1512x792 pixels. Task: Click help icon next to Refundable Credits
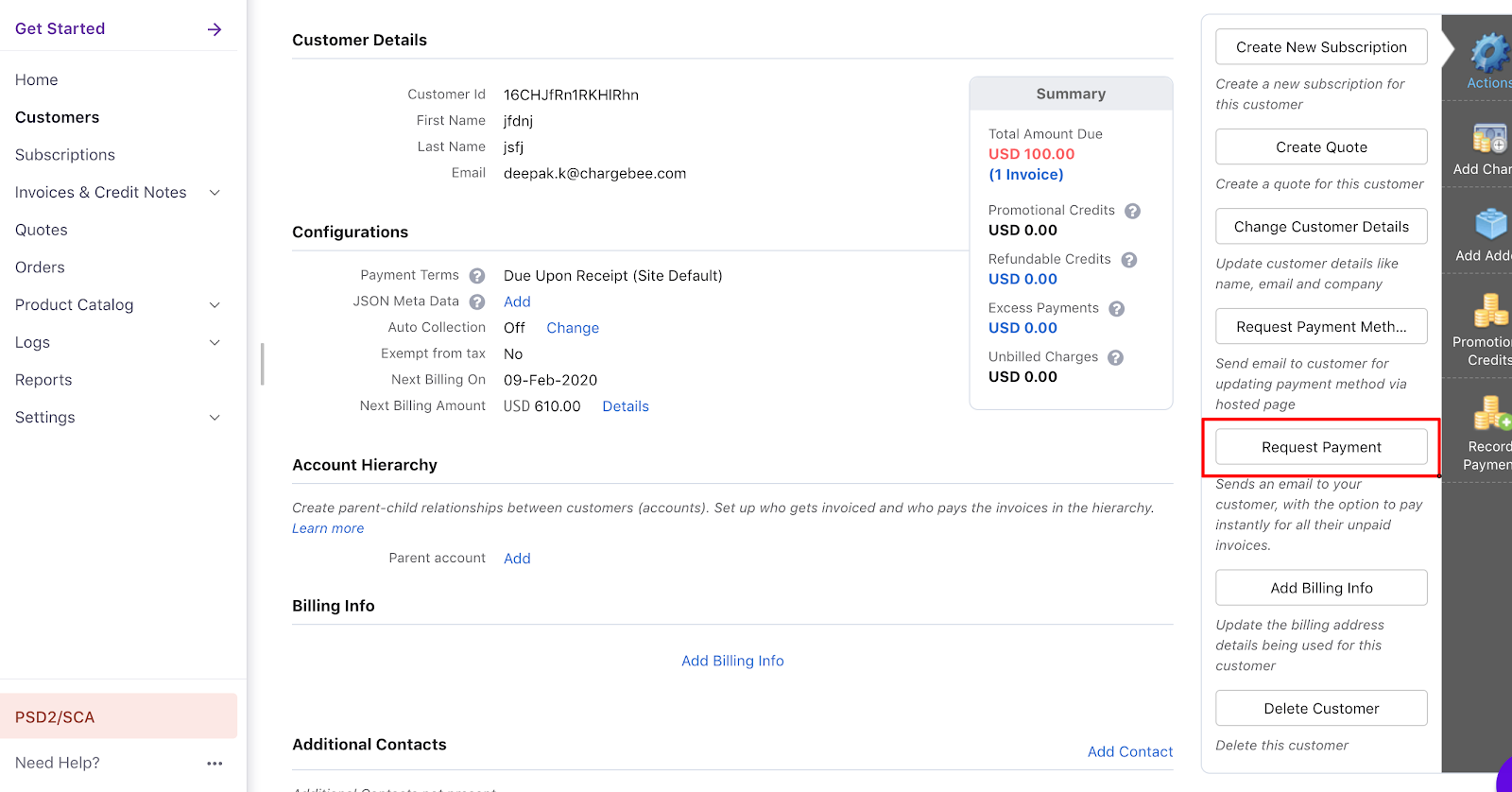1128,260
